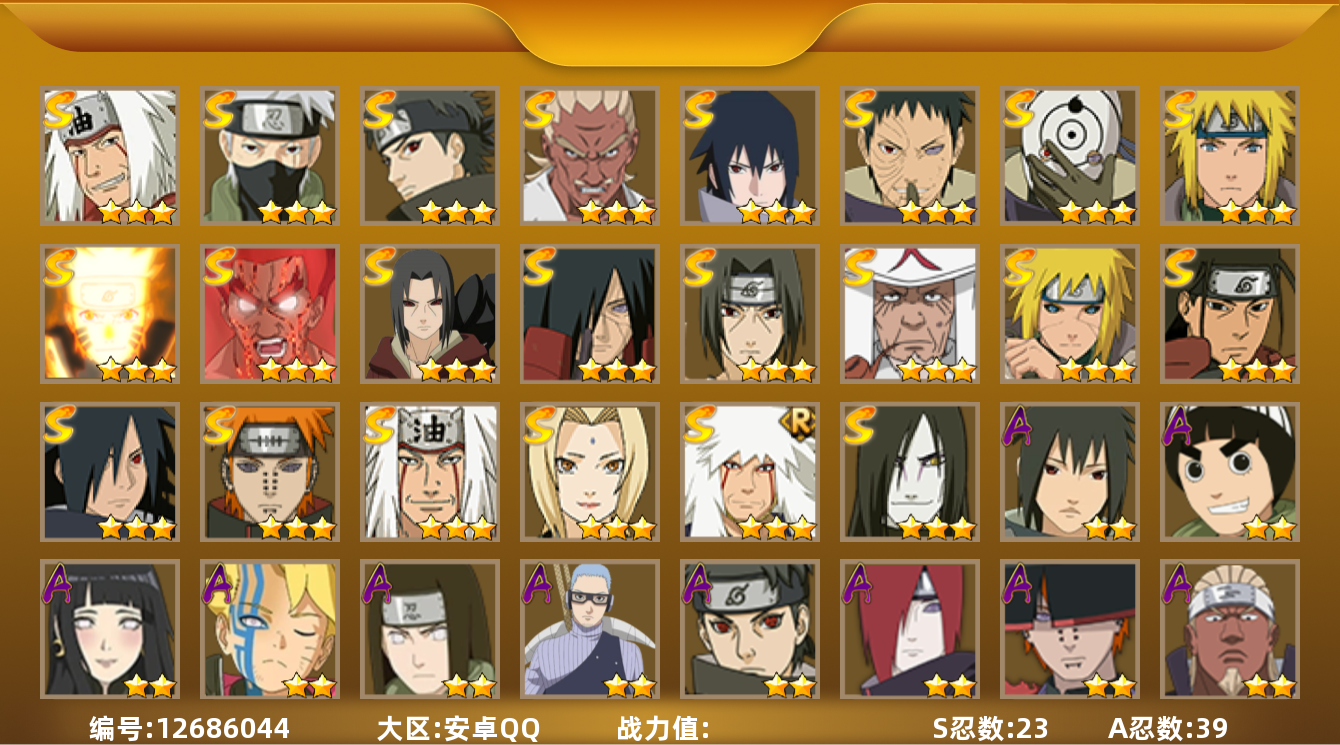Click the dark-skinned Killer B A-rank portrait
This screenshot has width=1340, height=745.
coord(1229,629)
